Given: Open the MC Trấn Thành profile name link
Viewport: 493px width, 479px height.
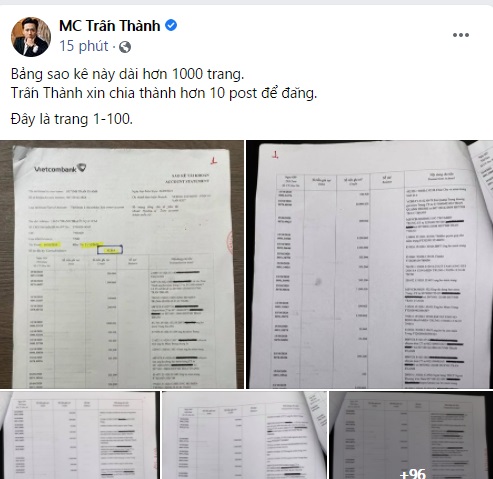Looking at the screenshot, I should (x=109, y=26).
